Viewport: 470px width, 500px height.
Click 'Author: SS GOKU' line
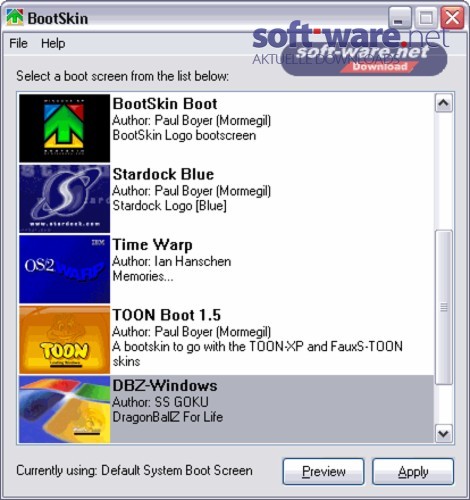tap(161, 402)
